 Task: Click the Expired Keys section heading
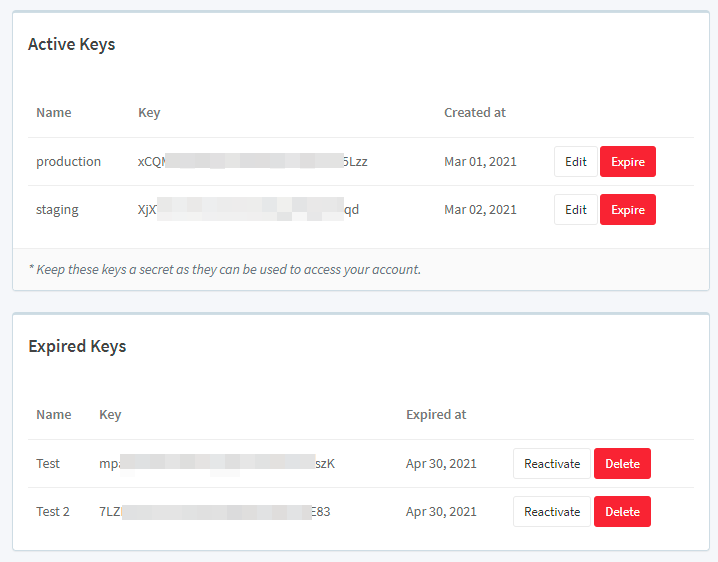pyautogui.click(x=77, y=347)
